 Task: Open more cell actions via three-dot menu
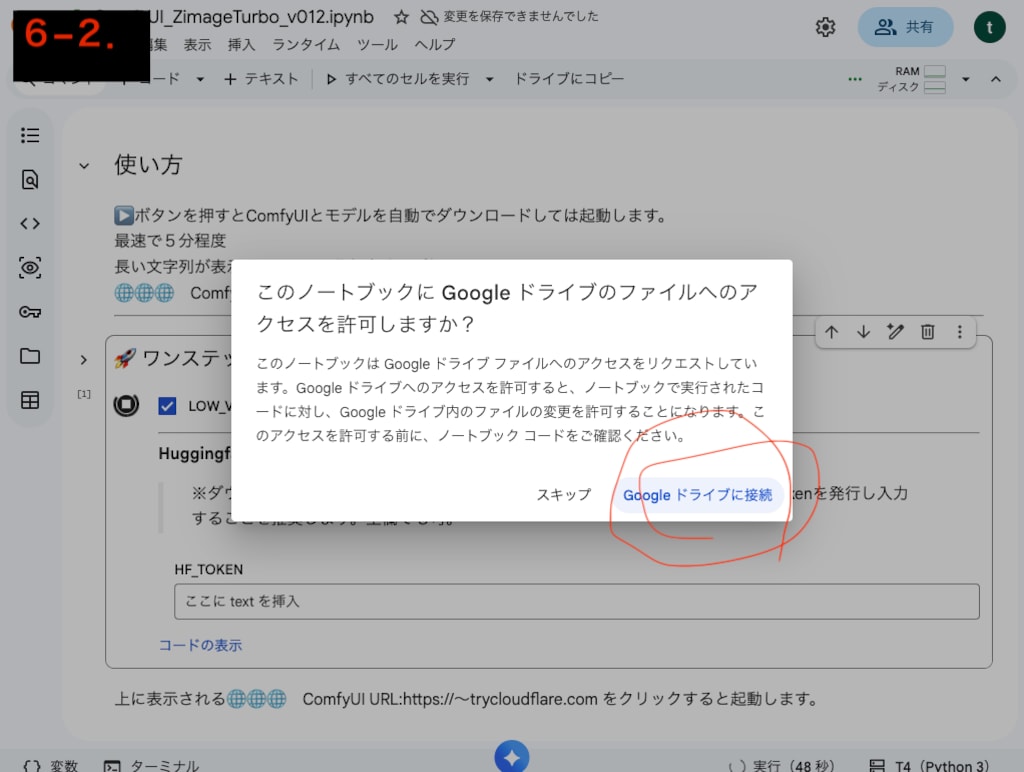click(x=958, y=332)
